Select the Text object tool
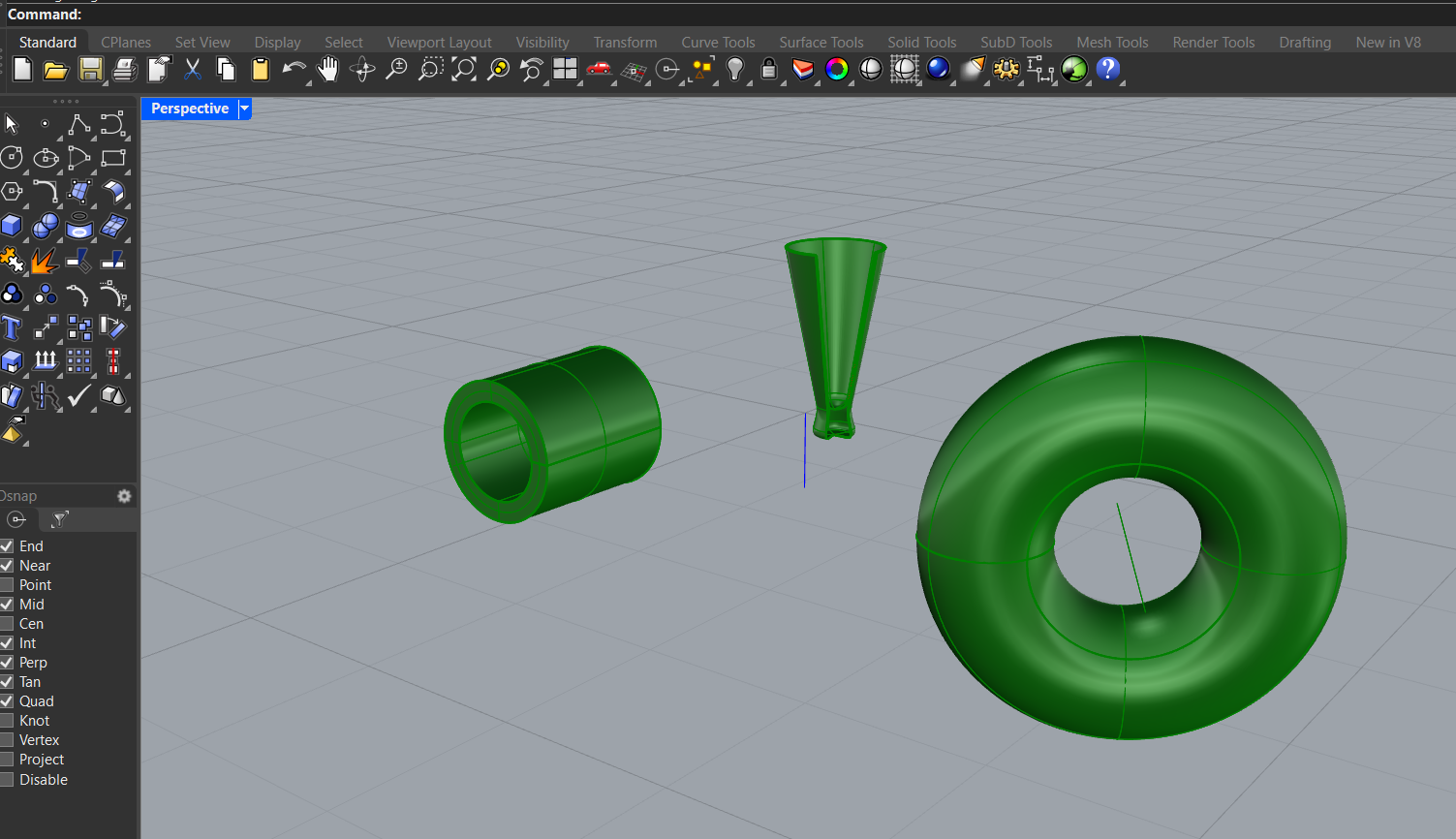The height and width of the screenshot is (839, 1456). [13, 327]
